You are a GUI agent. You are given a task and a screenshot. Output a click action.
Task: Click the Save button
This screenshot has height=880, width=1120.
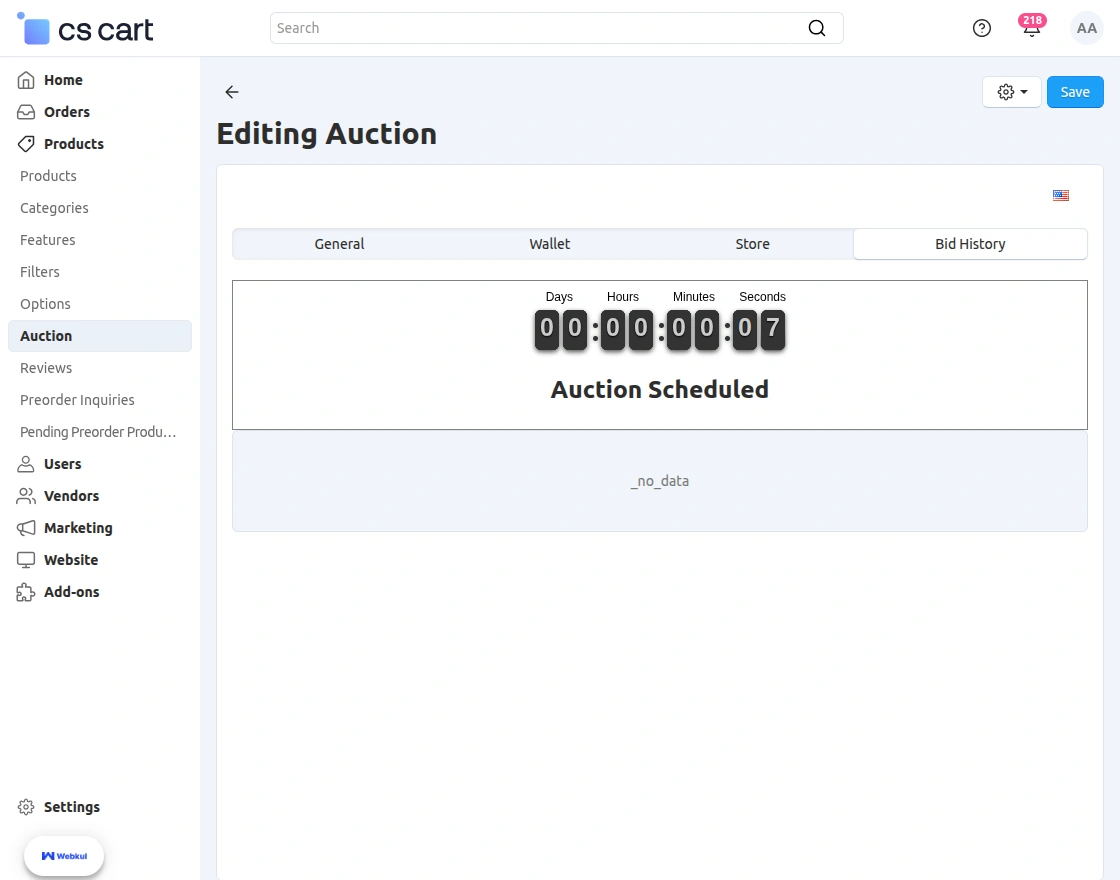(x=1075, y=91)
